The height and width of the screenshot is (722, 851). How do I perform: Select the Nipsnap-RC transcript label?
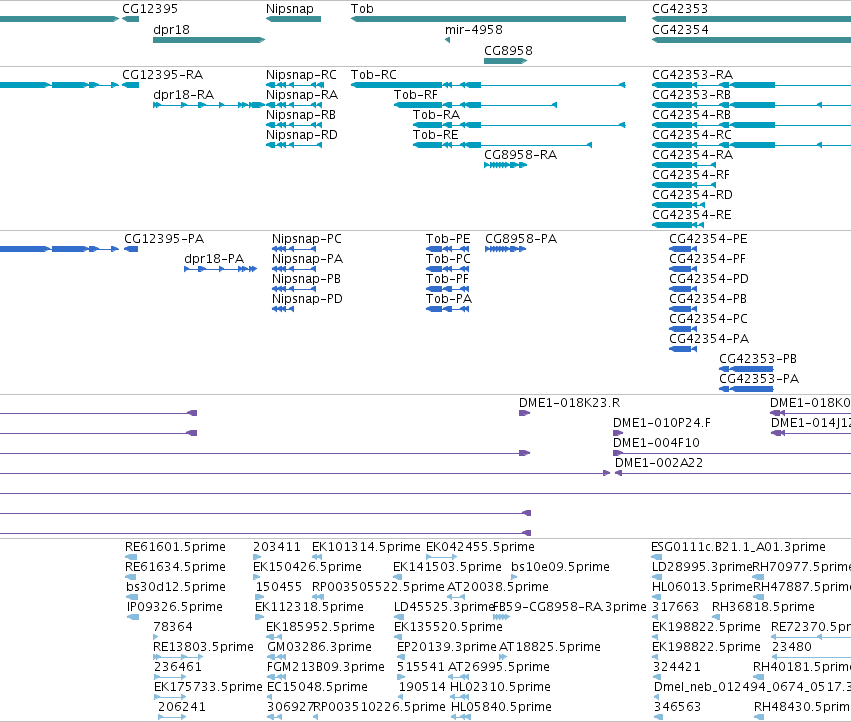tap(301, 75)
